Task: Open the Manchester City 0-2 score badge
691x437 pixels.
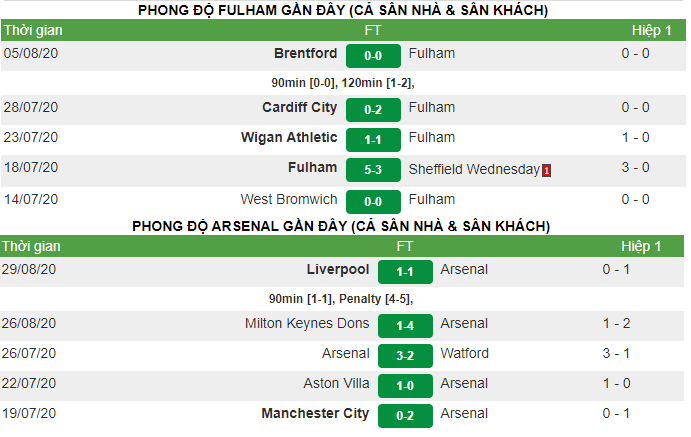Action: pos(405,415)
